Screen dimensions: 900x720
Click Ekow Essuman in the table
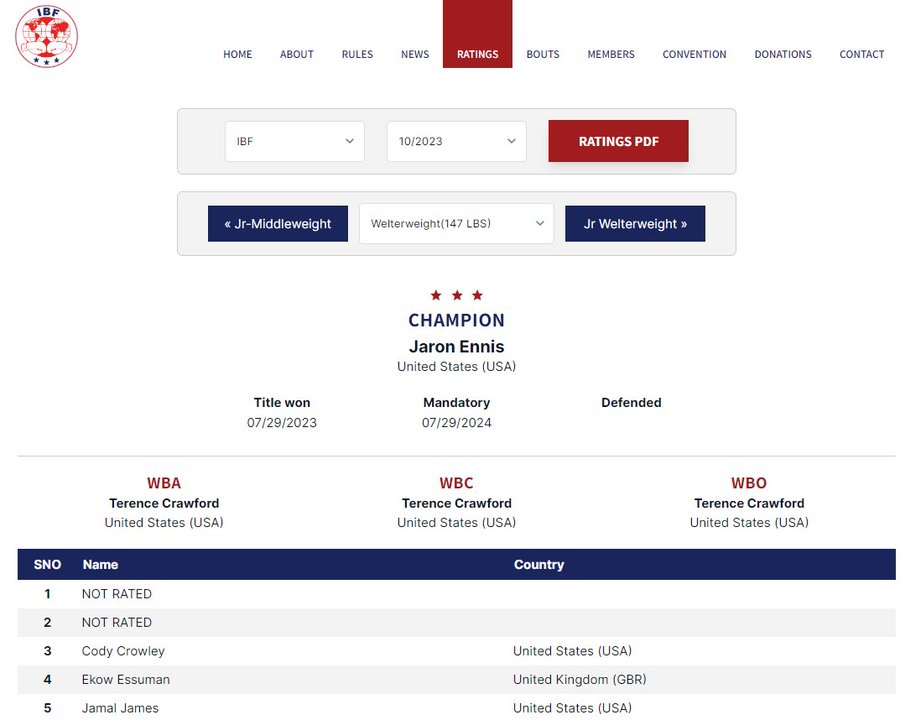pos(126,680)
